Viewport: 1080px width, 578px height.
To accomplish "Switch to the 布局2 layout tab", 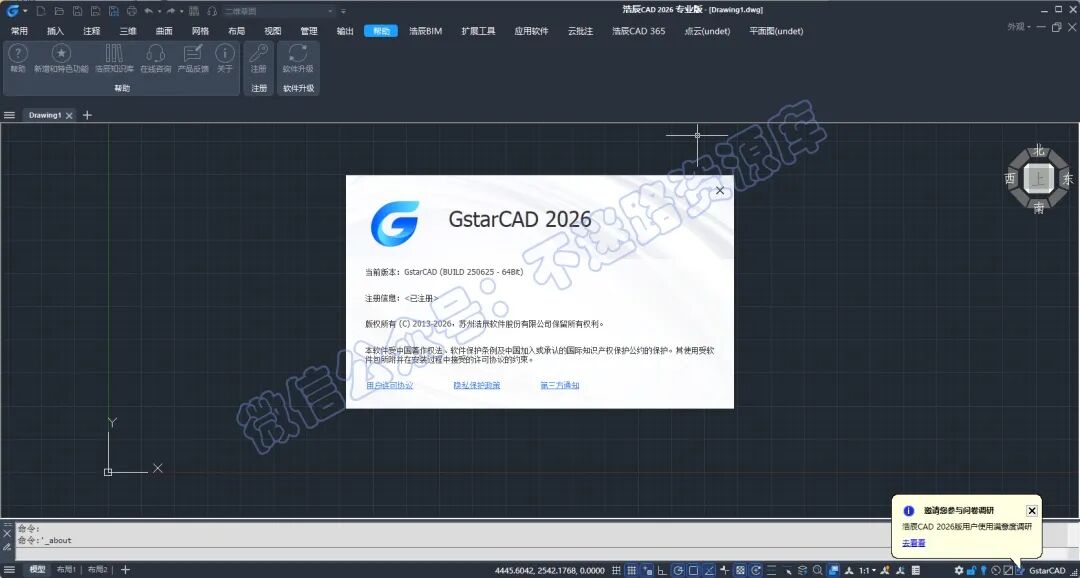I will 97,570.
